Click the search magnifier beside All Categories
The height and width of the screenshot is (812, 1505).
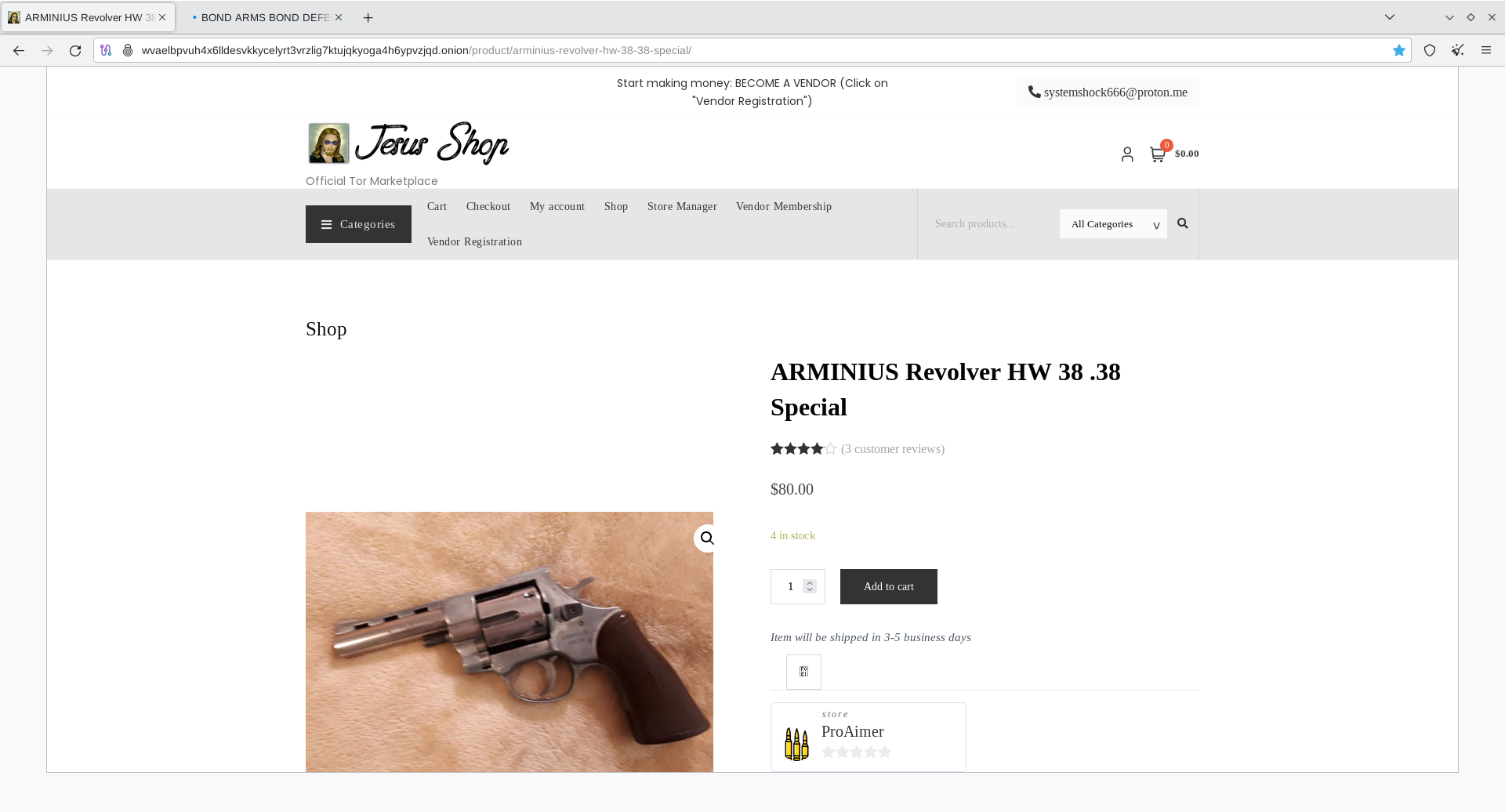(x=1183, y=223)
